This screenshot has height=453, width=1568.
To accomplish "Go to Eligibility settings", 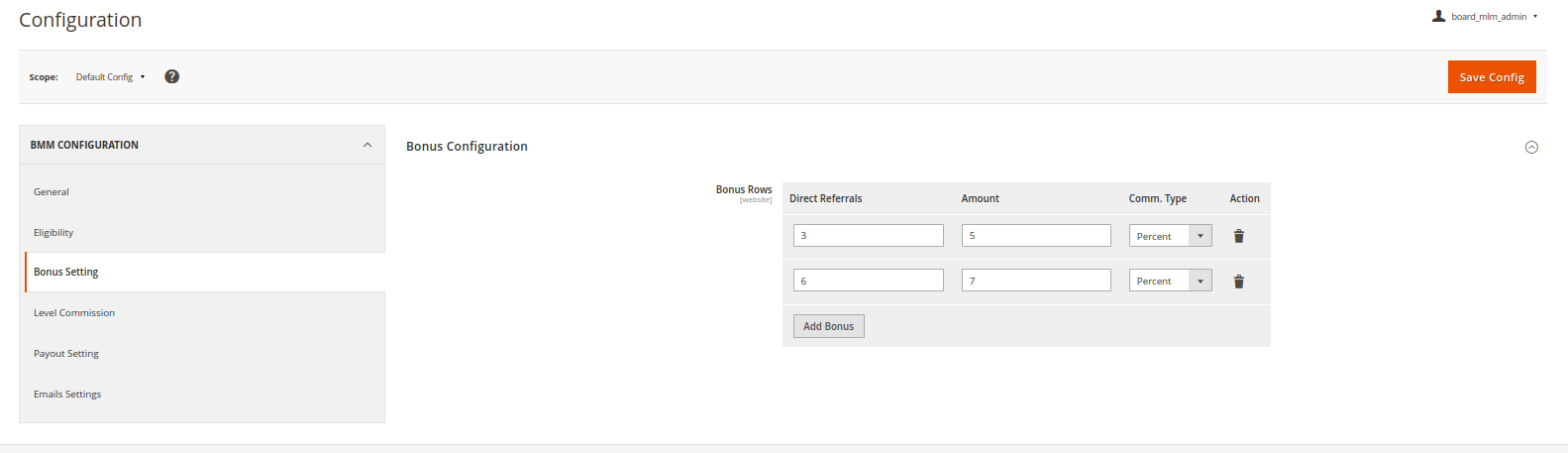I will click(x=53, y=233).
